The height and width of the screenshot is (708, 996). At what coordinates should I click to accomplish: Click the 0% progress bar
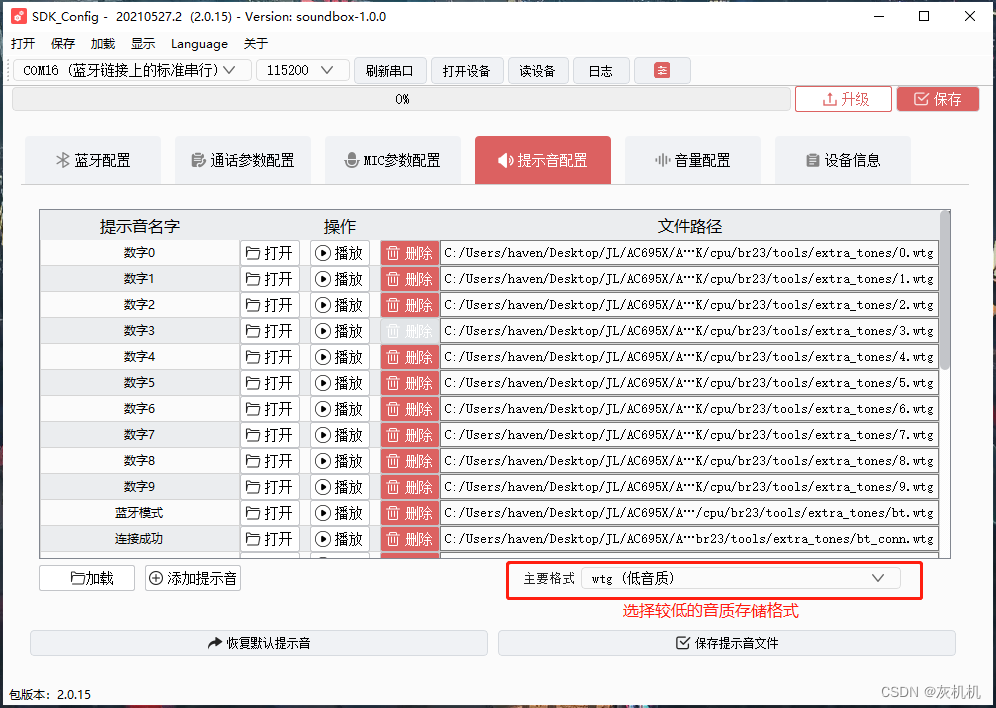click(x=400, y=98)
